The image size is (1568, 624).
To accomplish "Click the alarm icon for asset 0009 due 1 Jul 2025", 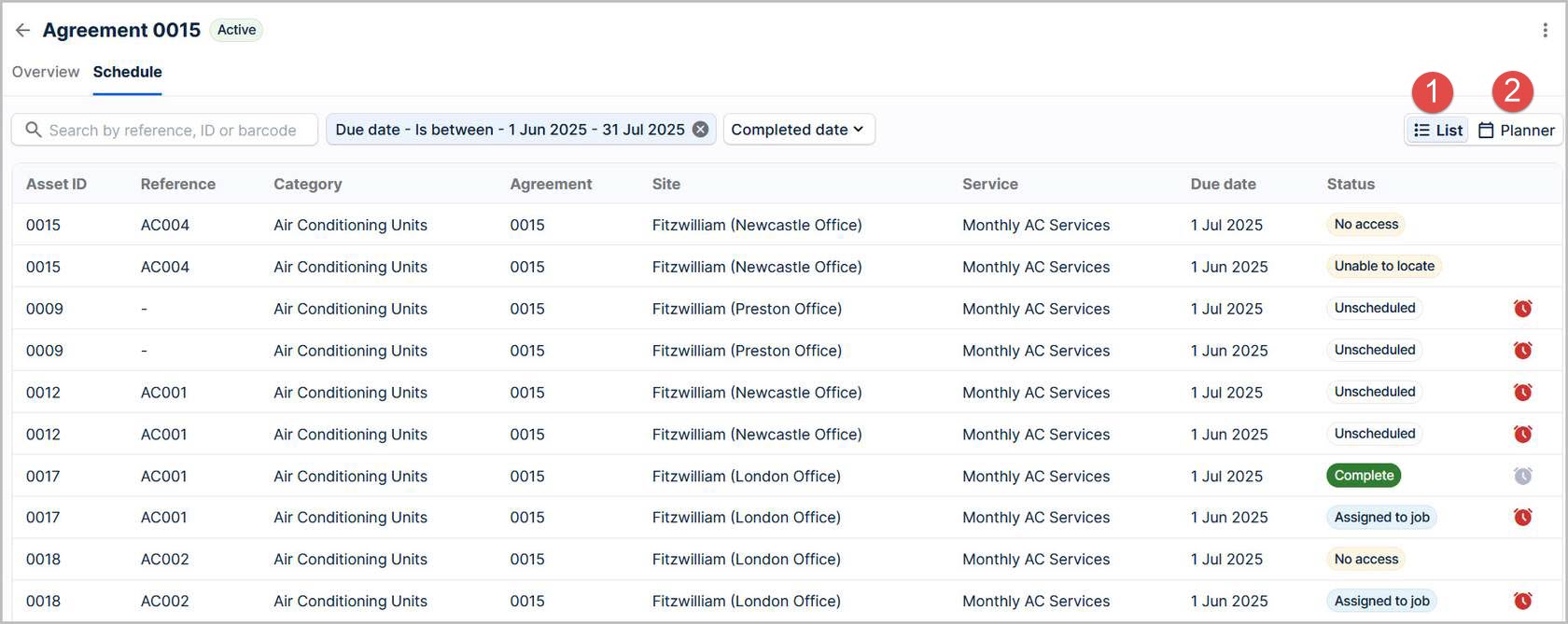I will 1522,308.
